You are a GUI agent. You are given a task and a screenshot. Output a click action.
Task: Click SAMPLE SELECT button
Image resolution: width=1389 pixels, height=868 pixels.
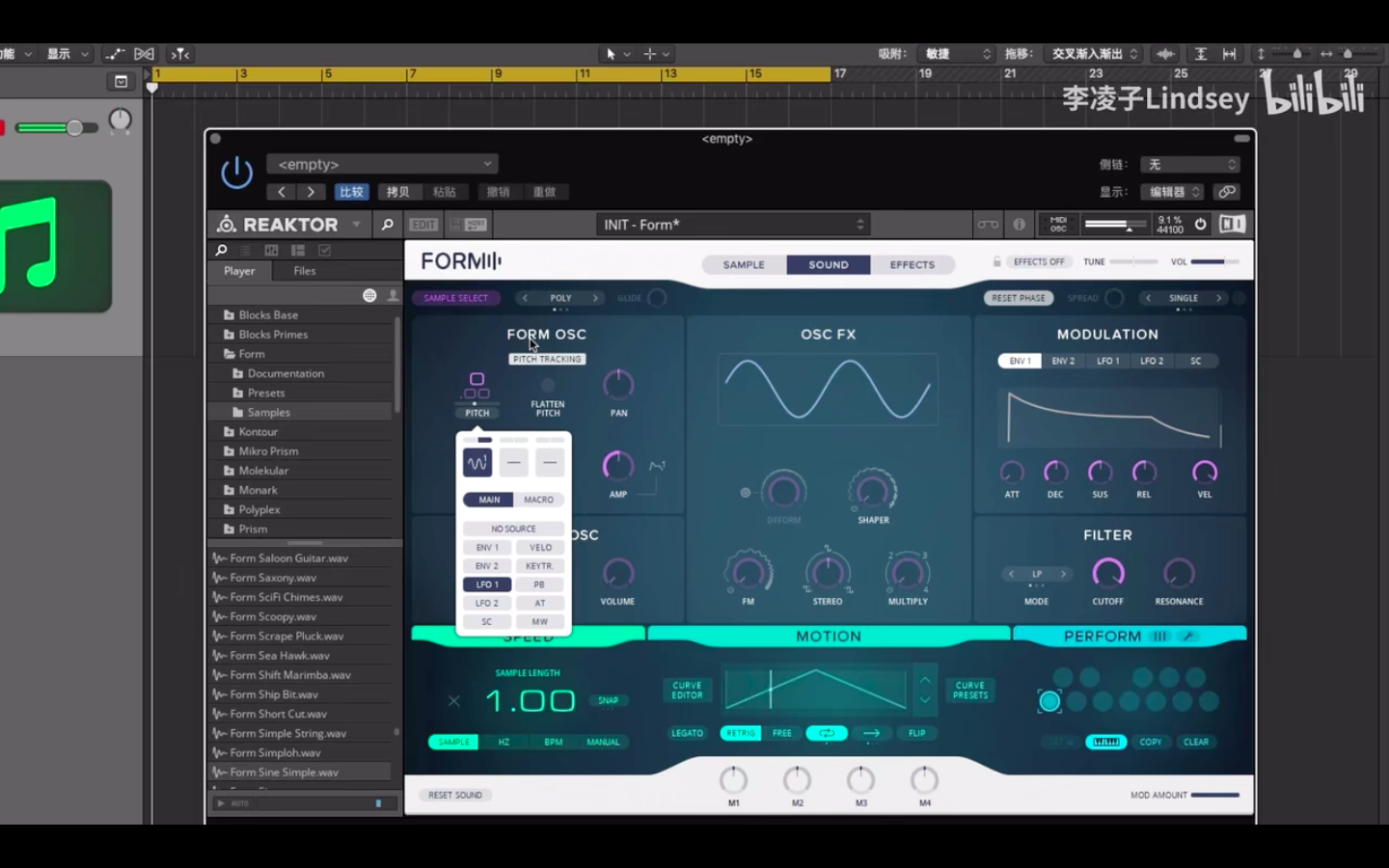455,298
